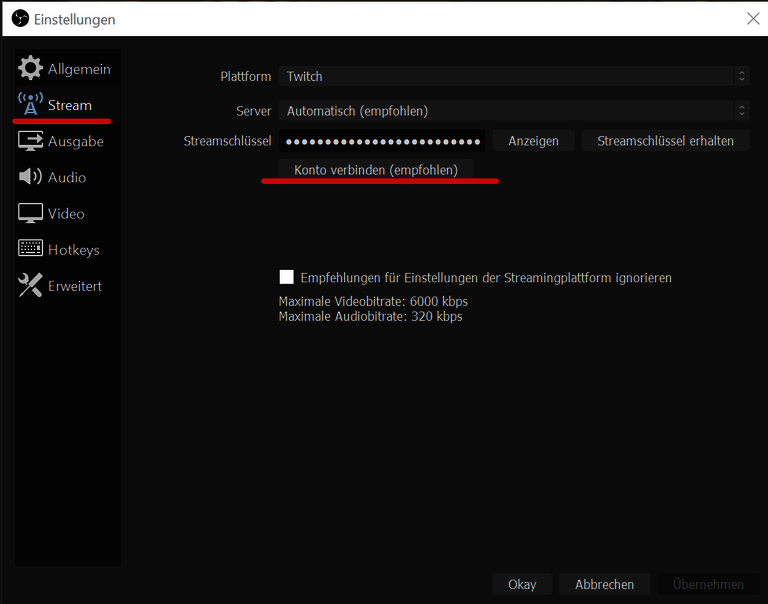Click the Plattform field label
768x604 pixels.
pos(245,76)
